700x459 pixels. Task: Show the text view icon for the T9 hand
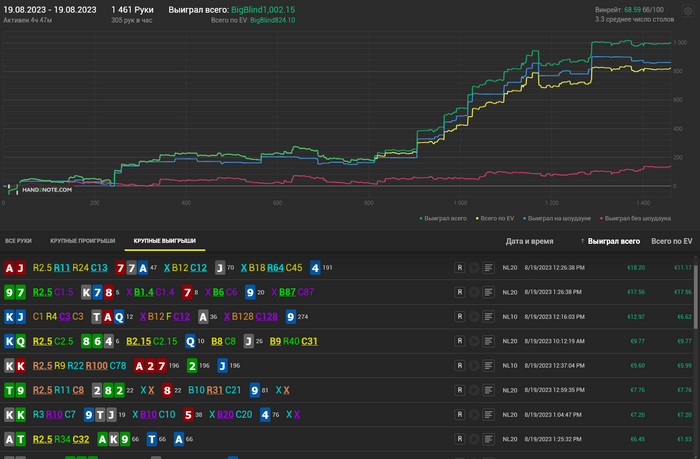tap(488, 390)
